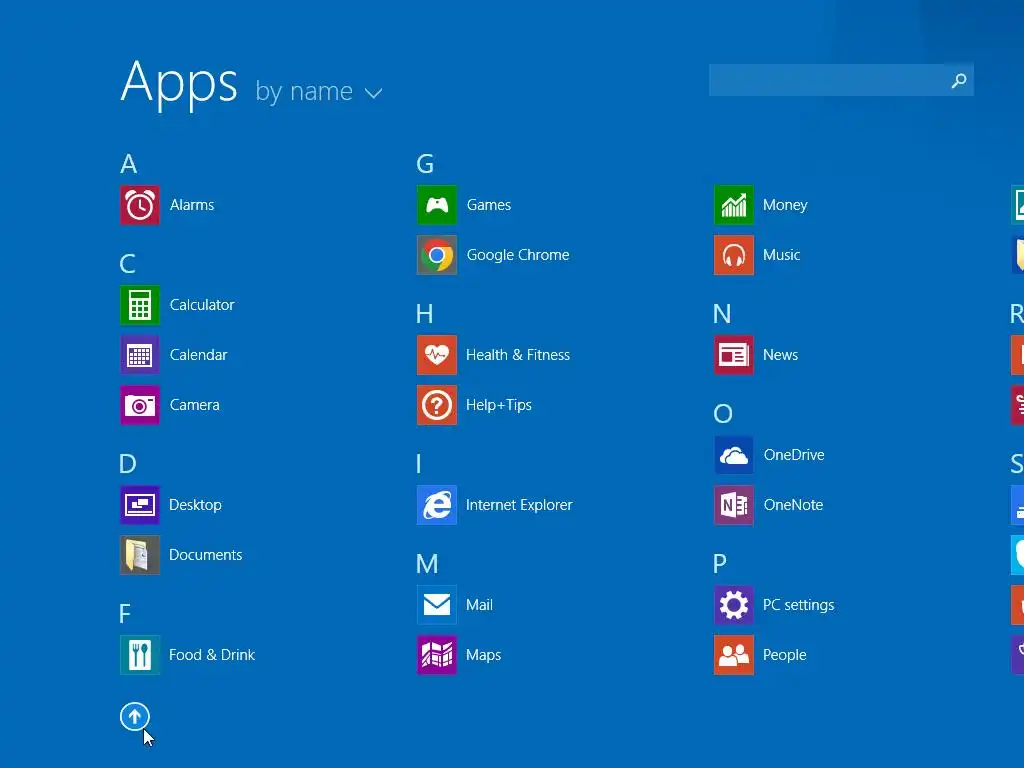
Task: Launch the Google Chrome icon
Action: pos(437,255)
